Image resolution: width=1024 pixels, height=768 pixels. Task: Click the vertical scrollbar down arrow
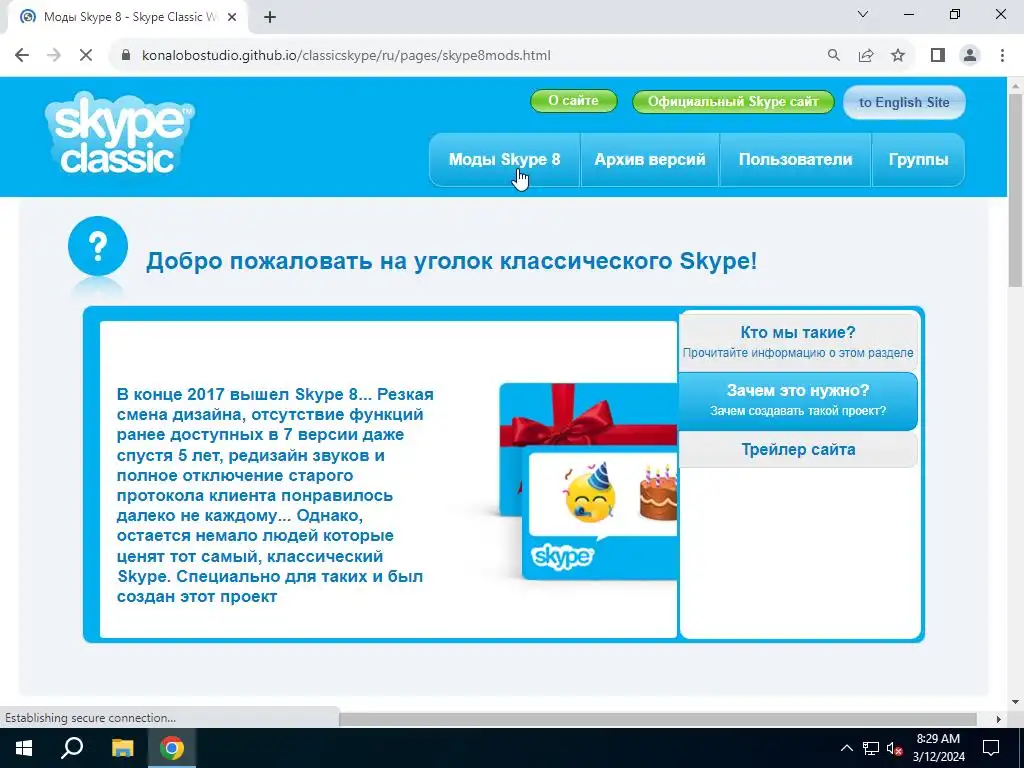tap(1016, 703)
